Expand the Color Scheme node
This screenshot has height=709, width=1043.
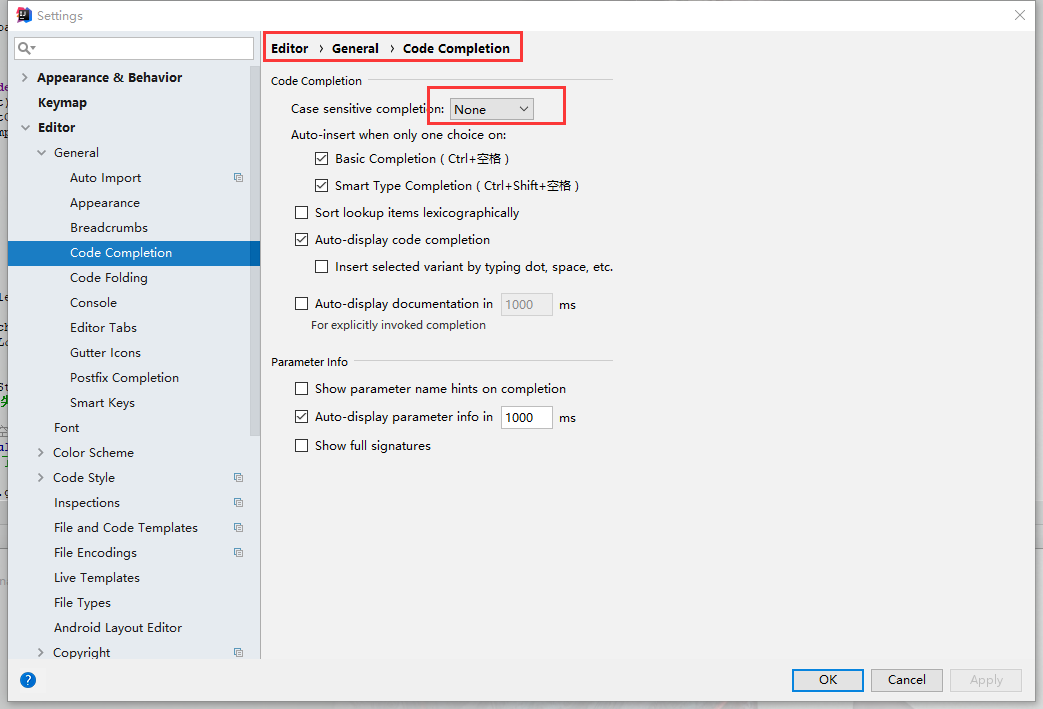pos(41,452)
